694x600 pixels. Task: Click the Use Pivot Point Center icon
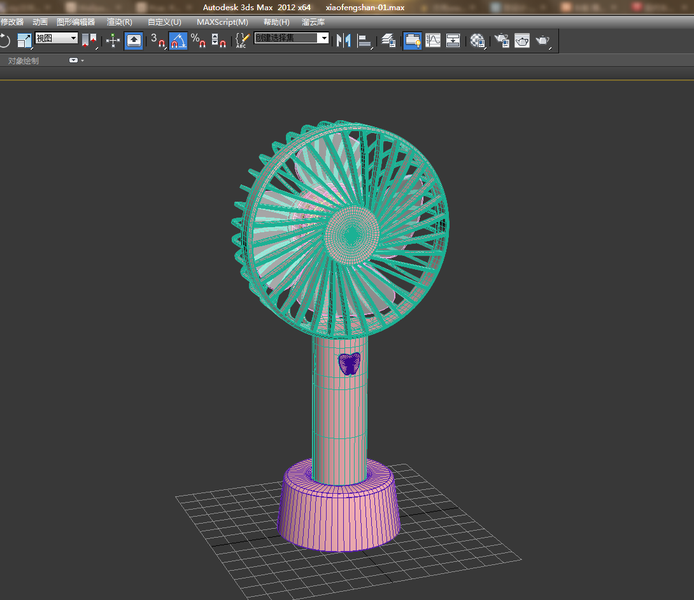pyautogui.click(x=89, y=40)
